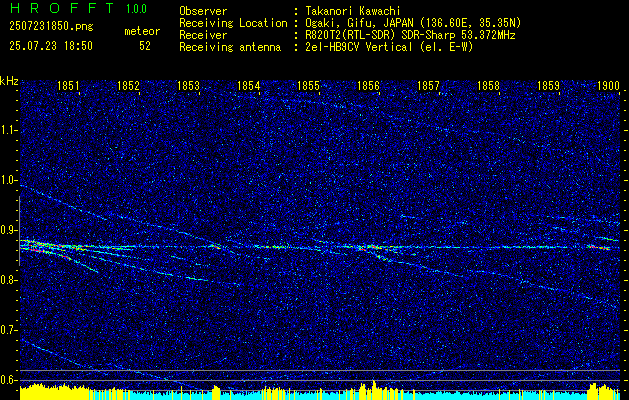Click the R820T2(RTL-SDR) receiver text
Screen dimensions: 629x400
(410, 35)
